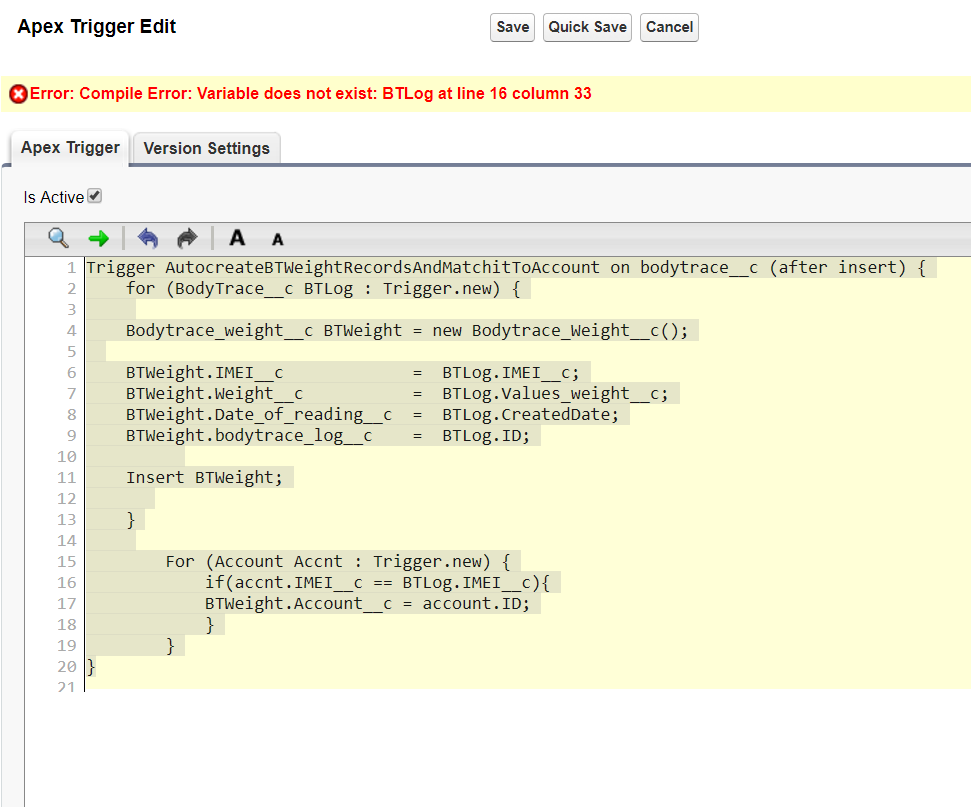971x807 pixels.
Task: Open the search tool in editor toolbar
Action: click(x=59, y=238)
